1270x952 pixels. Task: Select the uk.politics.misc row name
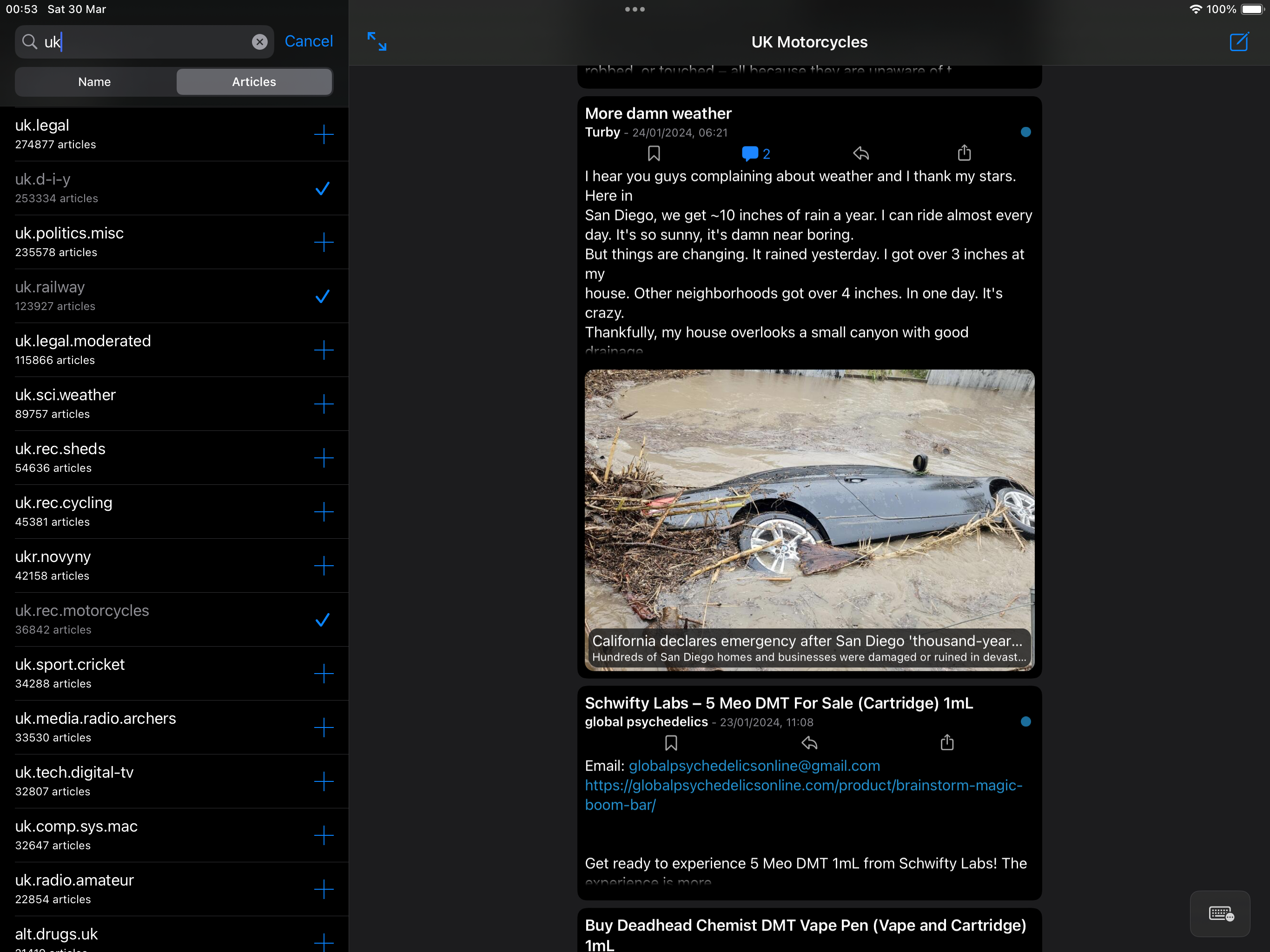tap(69, 233)
